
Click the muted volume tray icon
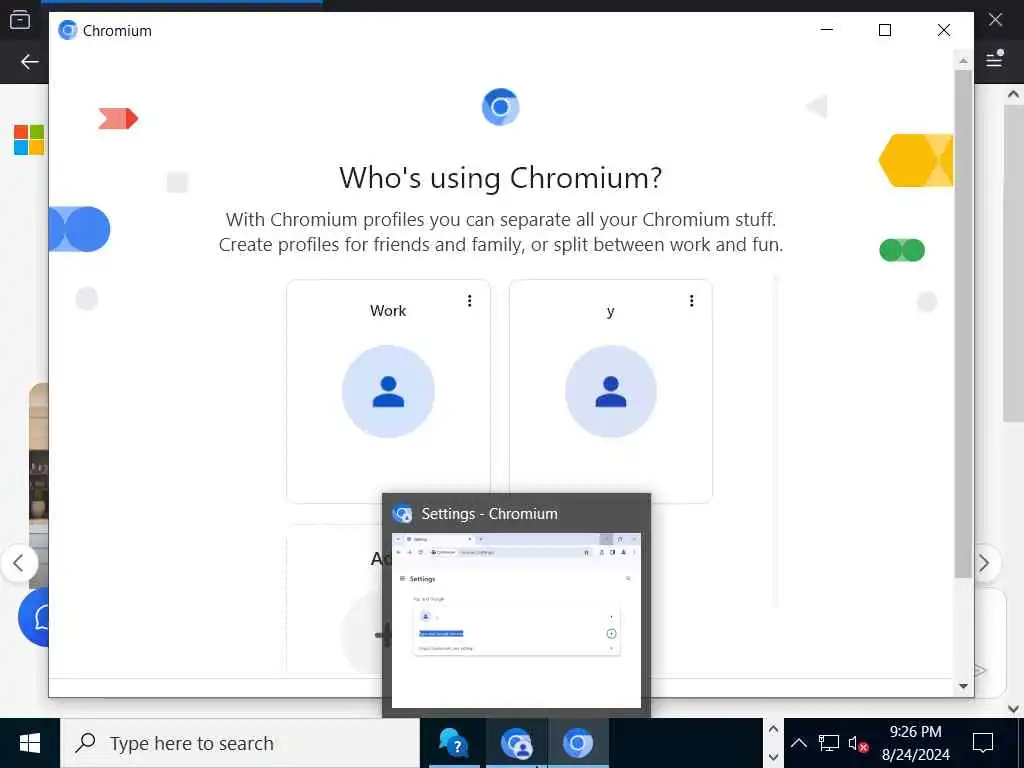858,743
